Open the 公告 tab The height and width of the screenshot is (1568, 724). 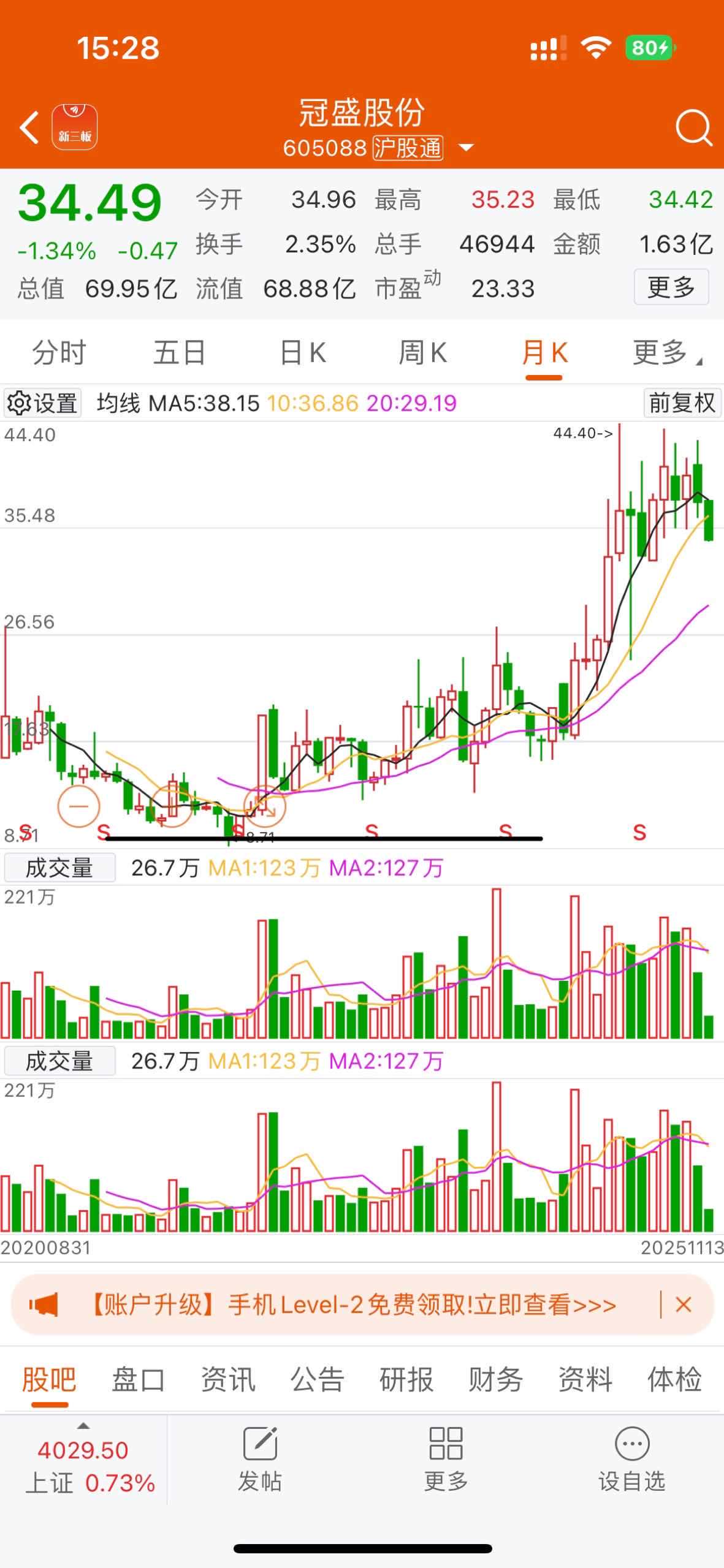pos(317,1380)
